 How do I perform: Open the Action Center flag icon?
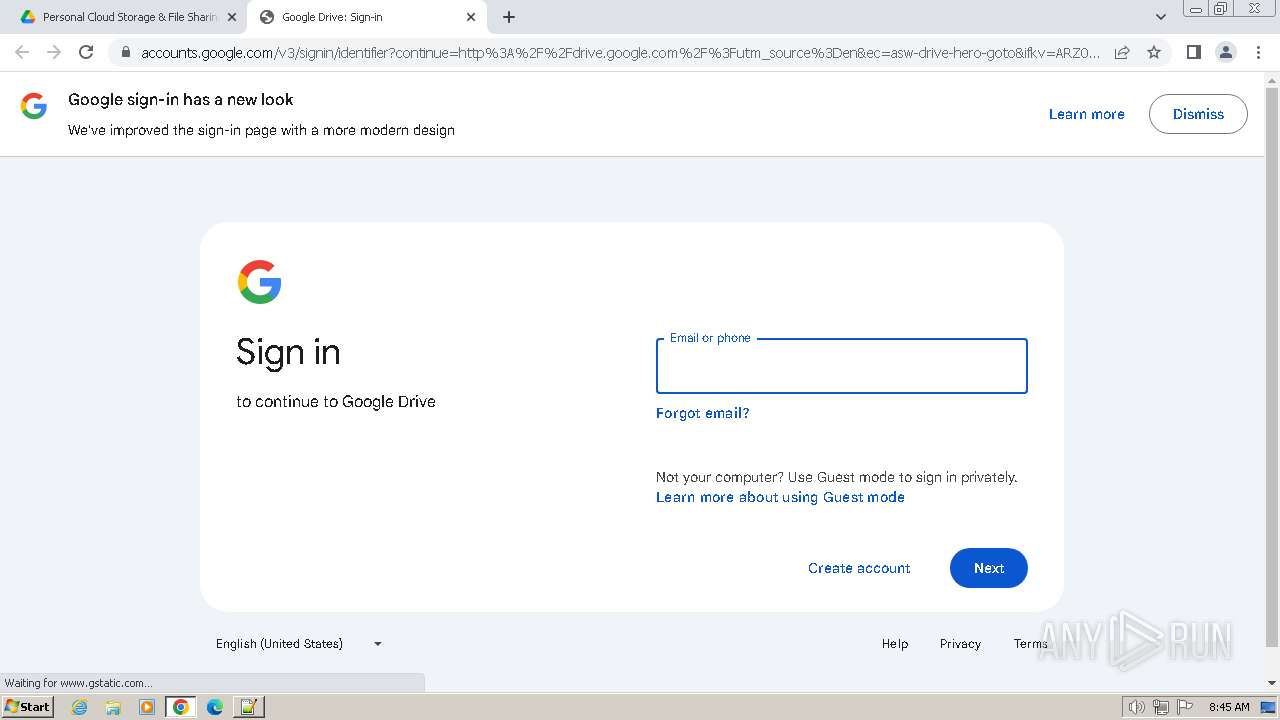[1185, 707]
